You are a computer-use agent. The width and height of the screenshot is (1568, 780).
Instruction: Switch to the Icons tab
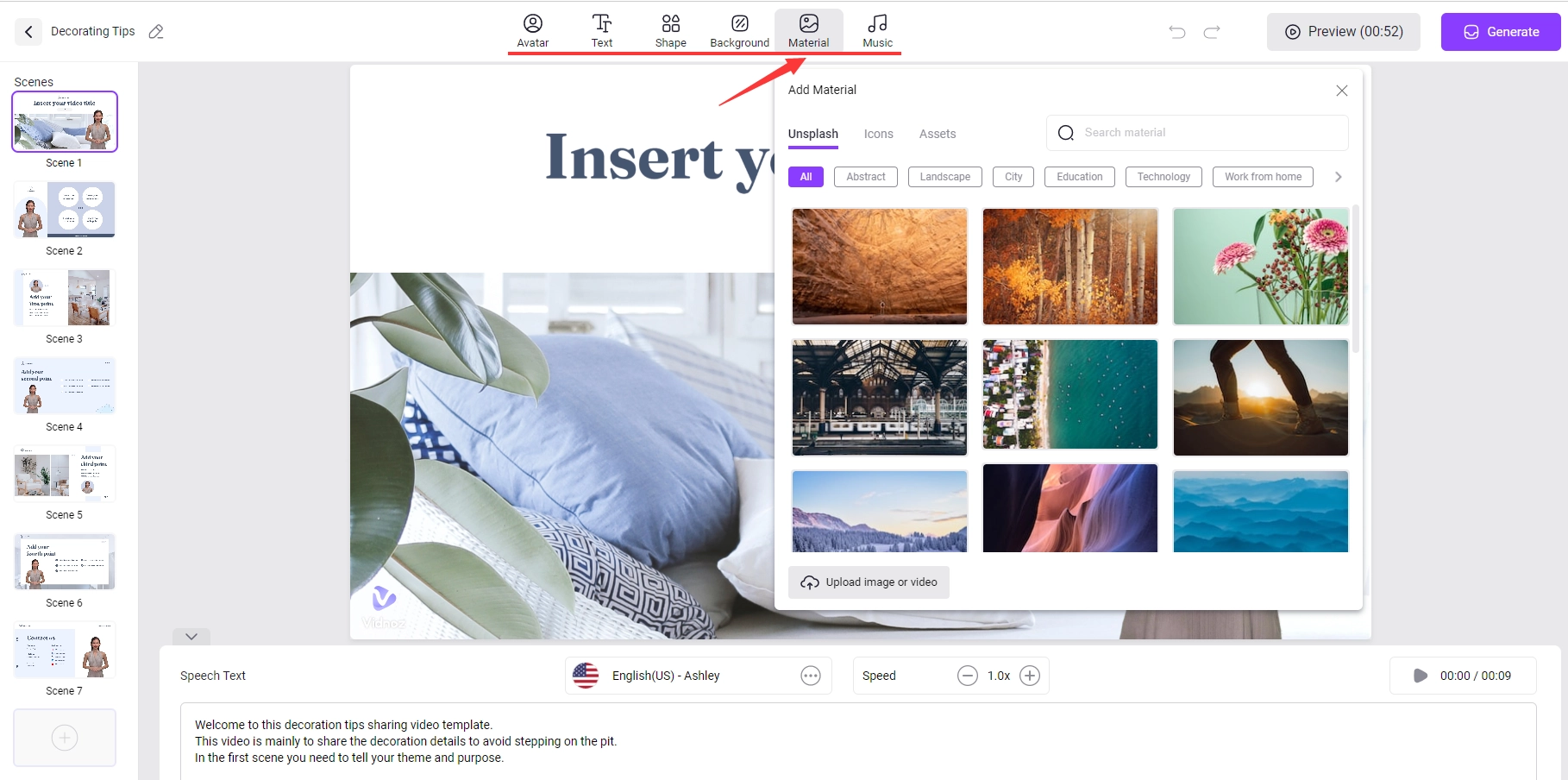(x=878, y=134)
